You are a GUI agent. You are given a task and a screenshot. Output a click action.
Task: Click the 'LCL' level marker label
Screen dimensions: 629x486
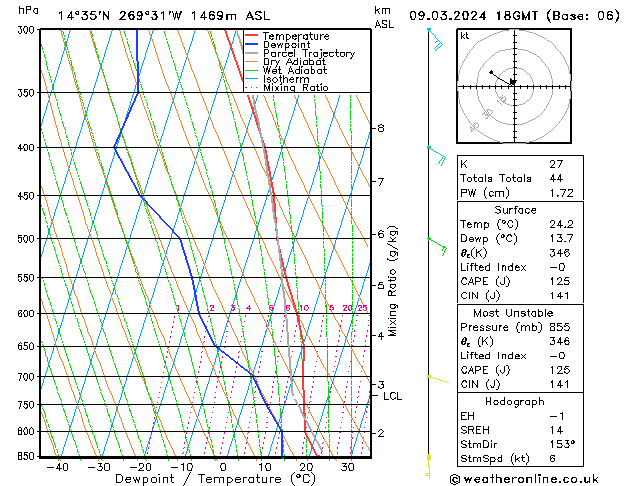392,396
